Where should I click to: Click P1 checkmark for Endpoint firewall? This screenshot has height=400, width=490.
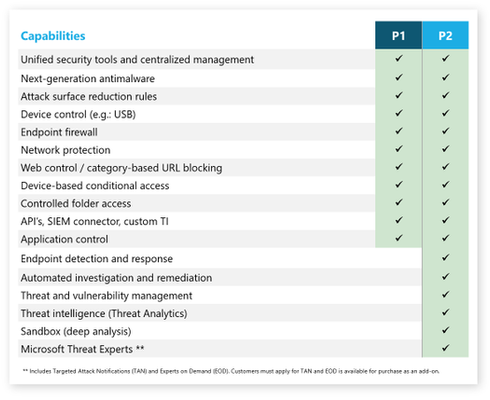(399, 131)
